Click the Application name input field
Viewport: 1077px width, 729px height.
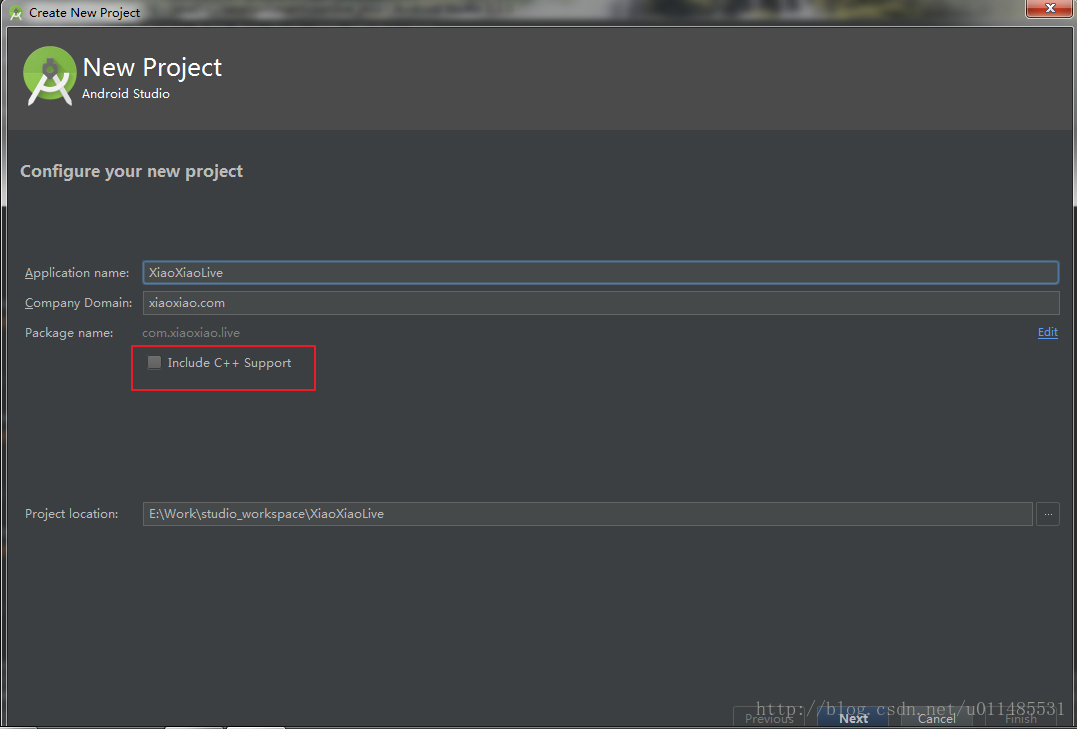[x=600, y=273]
